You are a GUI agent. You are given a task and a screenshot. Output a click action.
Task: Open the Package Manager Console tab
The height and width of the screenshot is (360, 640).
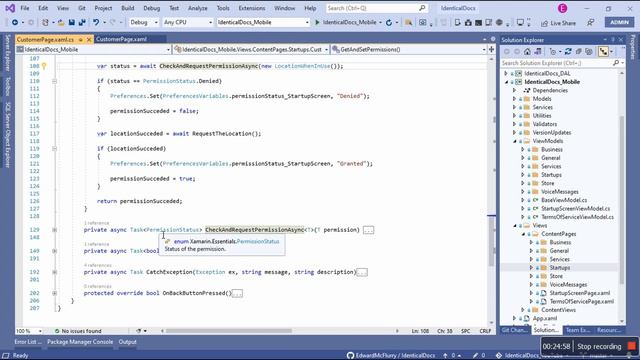(80, 342)
